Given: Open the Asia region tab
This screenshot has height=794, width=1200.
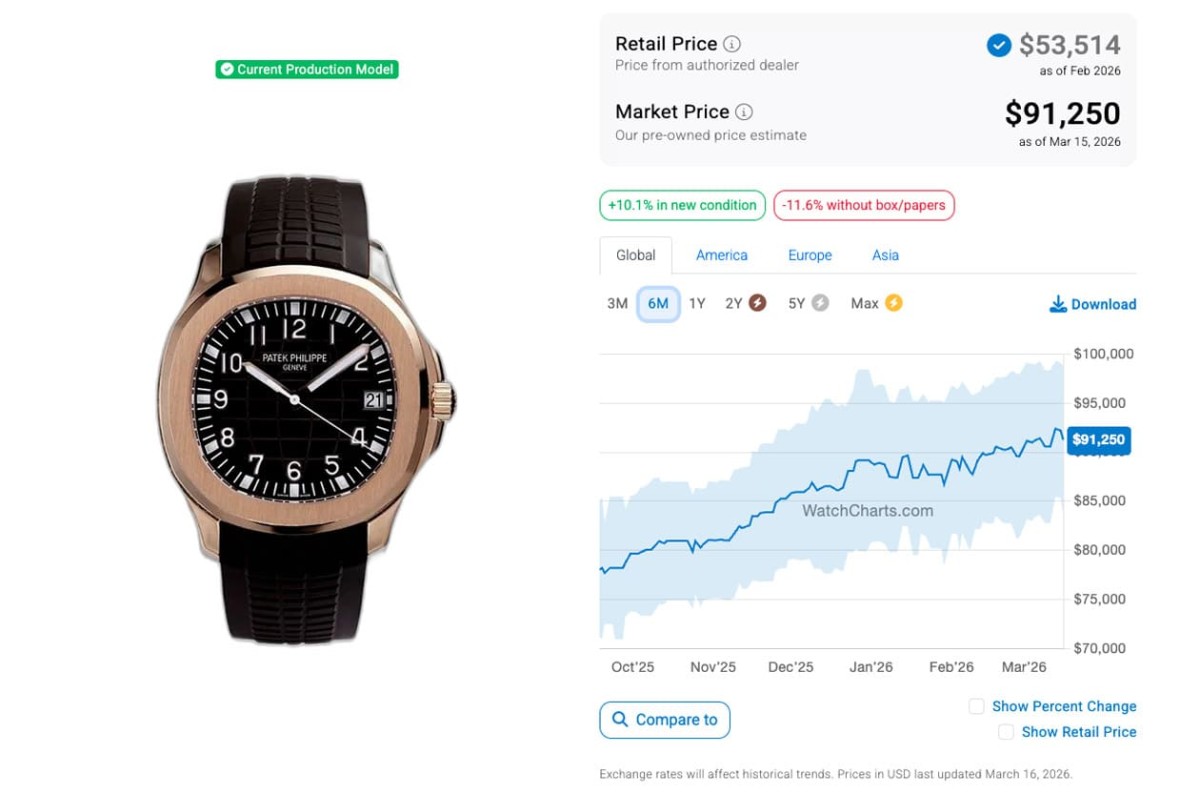Looking at the screenshot, I should tap(885, 255).
